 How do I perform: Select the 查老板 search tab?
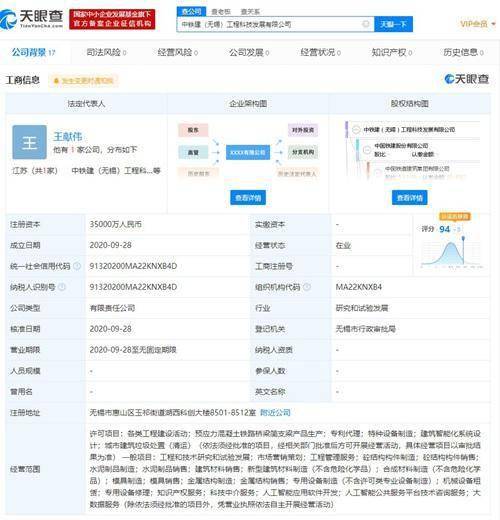pyautogui.click(x=221, y=12)
